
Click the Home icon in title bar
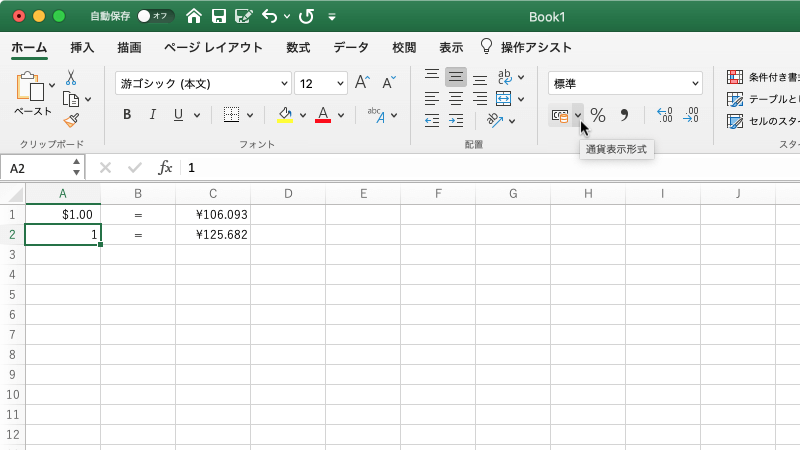tap(194, 16)
